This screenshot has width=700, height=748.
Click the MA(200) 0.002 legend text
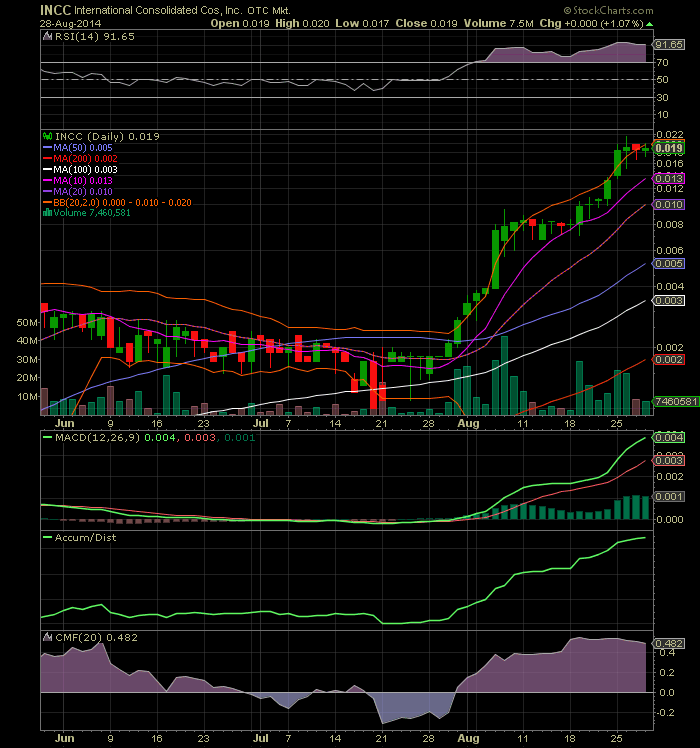click(85, 158)
